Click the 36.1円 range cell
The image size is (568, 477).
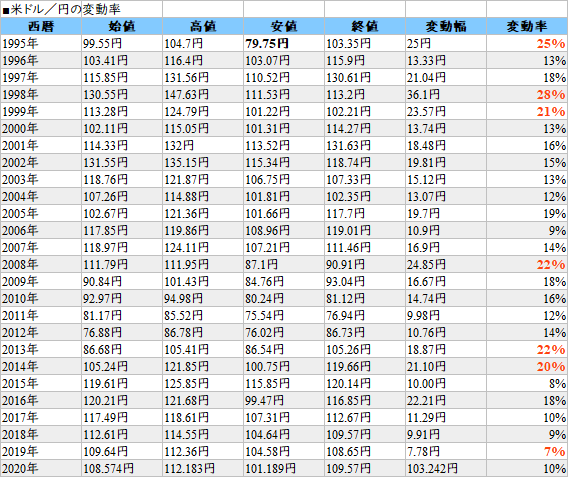point(423,95)
